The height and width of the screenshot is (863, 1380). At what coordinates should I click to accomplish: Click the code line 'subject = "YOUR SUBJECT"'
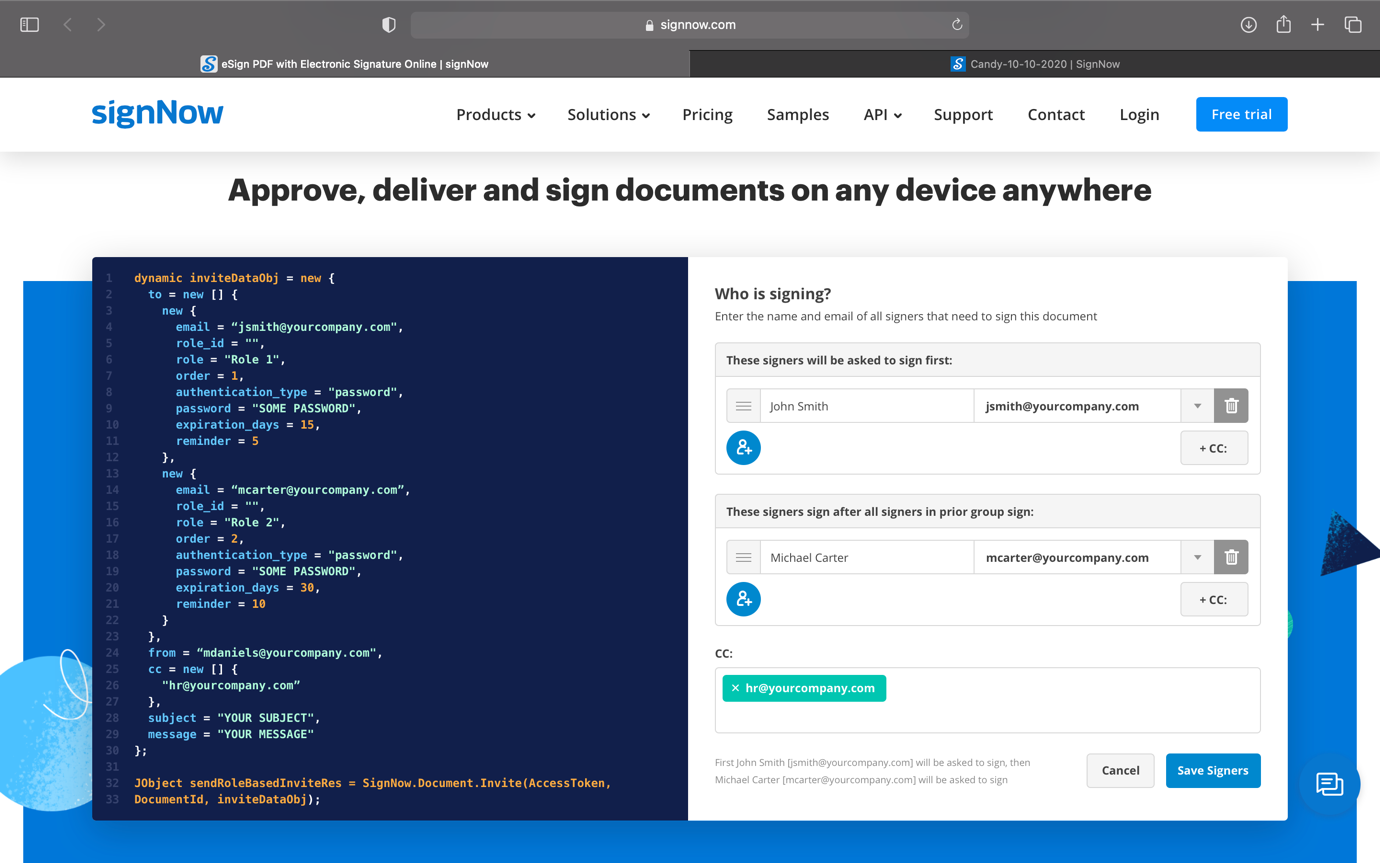click(x=232, y=718)
